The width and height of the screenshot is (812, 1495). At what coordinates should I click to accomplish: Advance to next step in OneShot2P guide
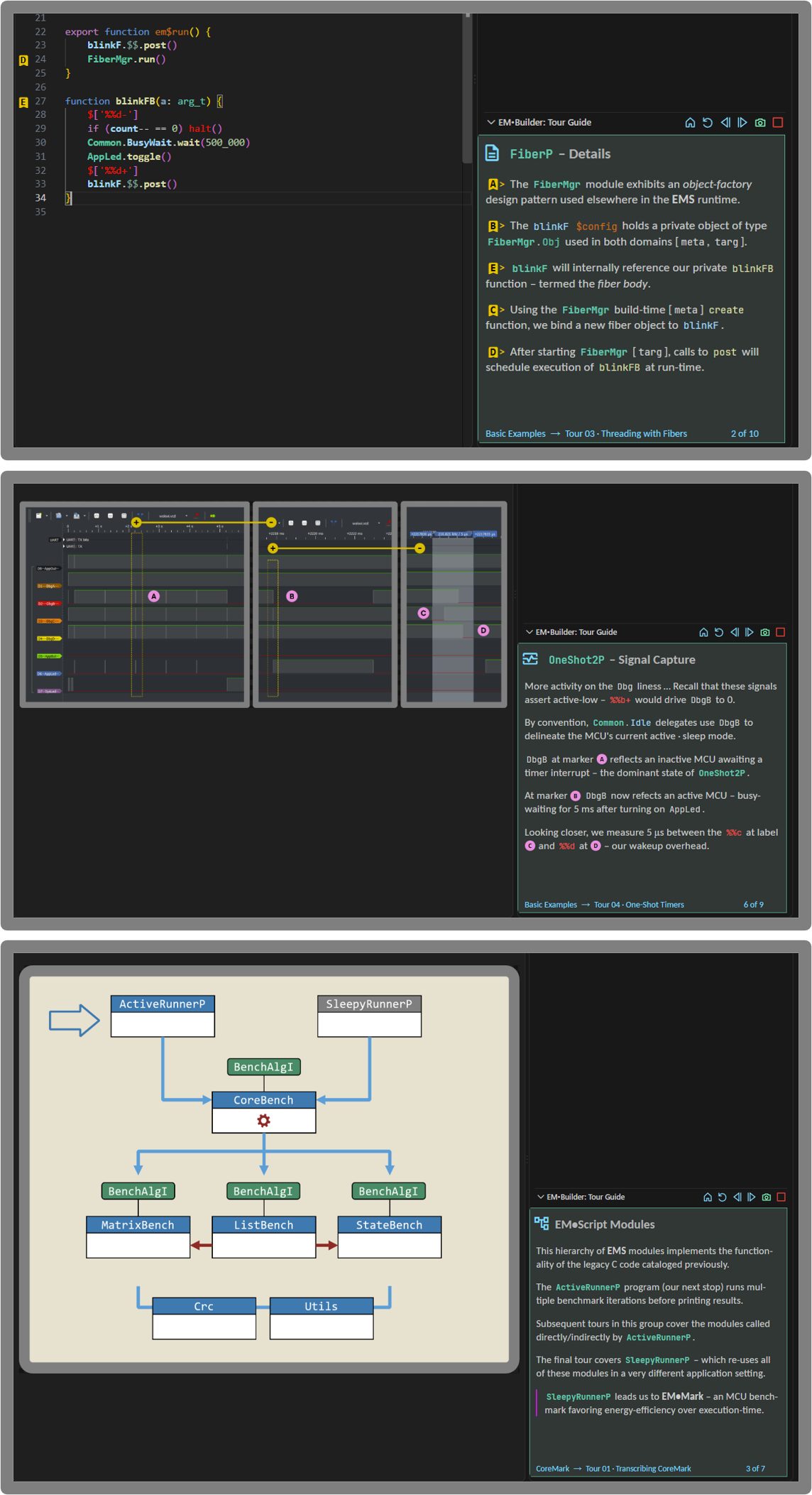(x=750, y=632)
